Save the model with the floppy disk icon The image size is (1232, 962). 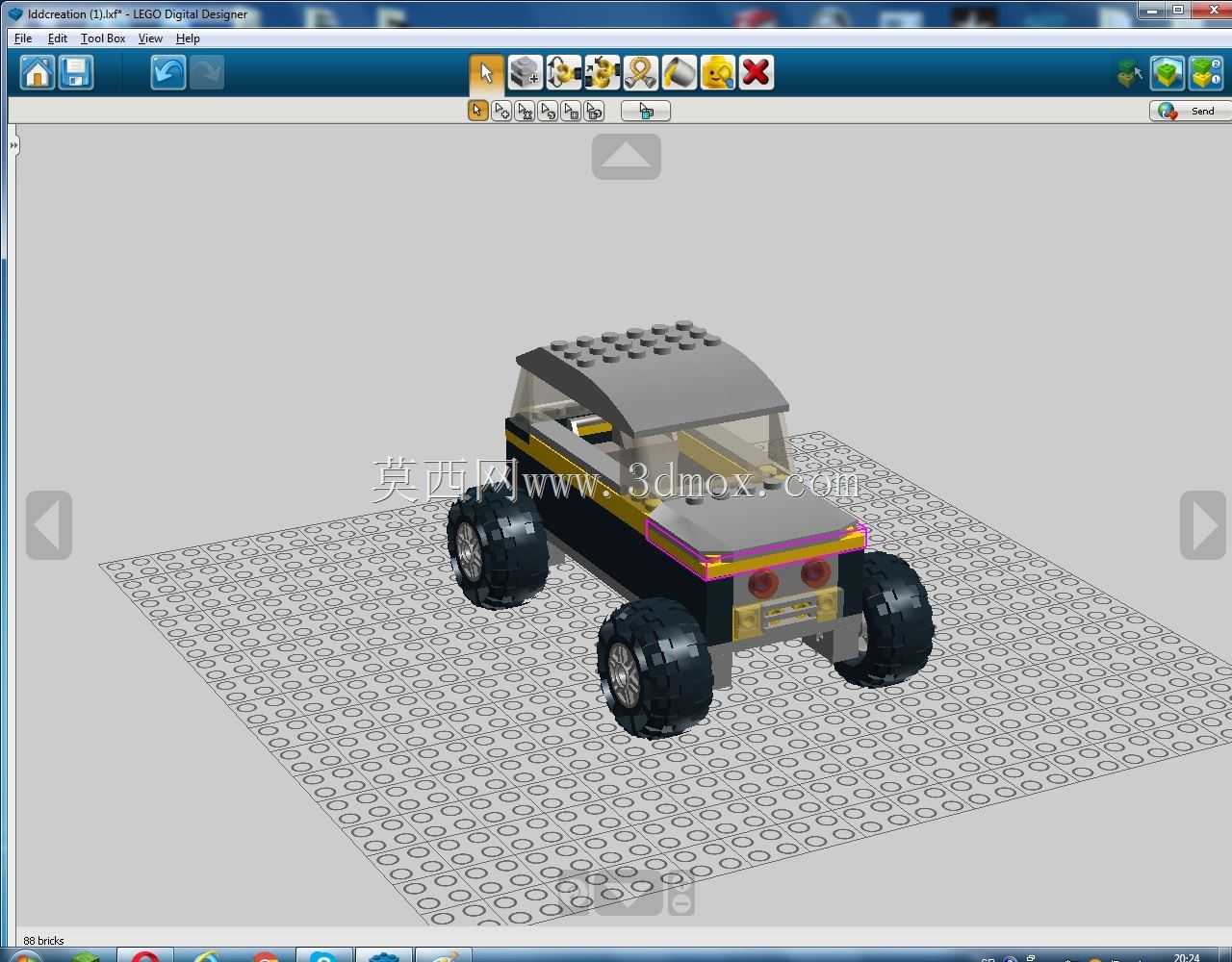[x=76, y=72]
